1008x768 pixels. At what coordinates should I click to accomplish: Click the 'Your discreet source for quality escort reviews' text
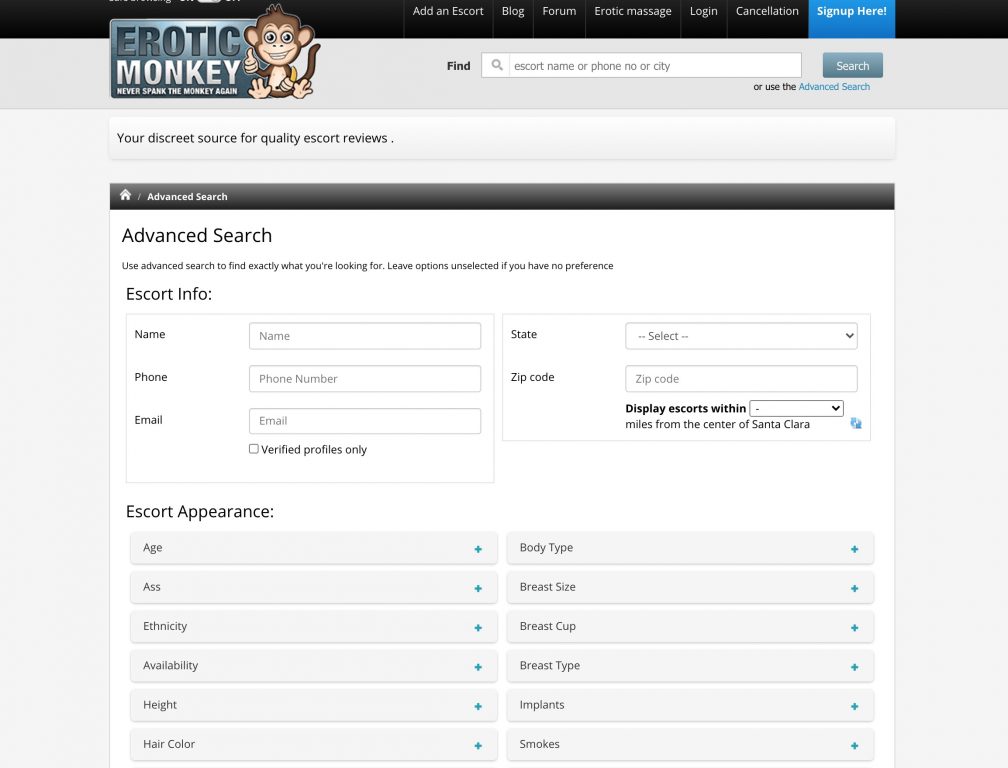255,138
